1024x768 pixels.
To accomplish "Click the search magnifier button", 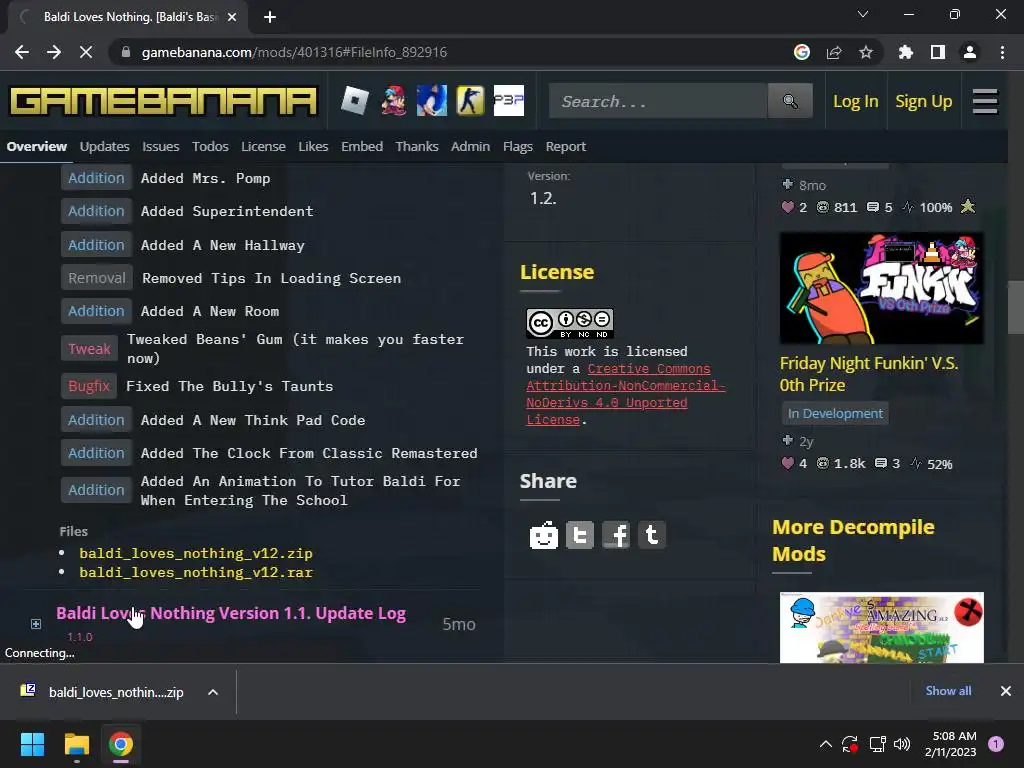I will (790, 101).
